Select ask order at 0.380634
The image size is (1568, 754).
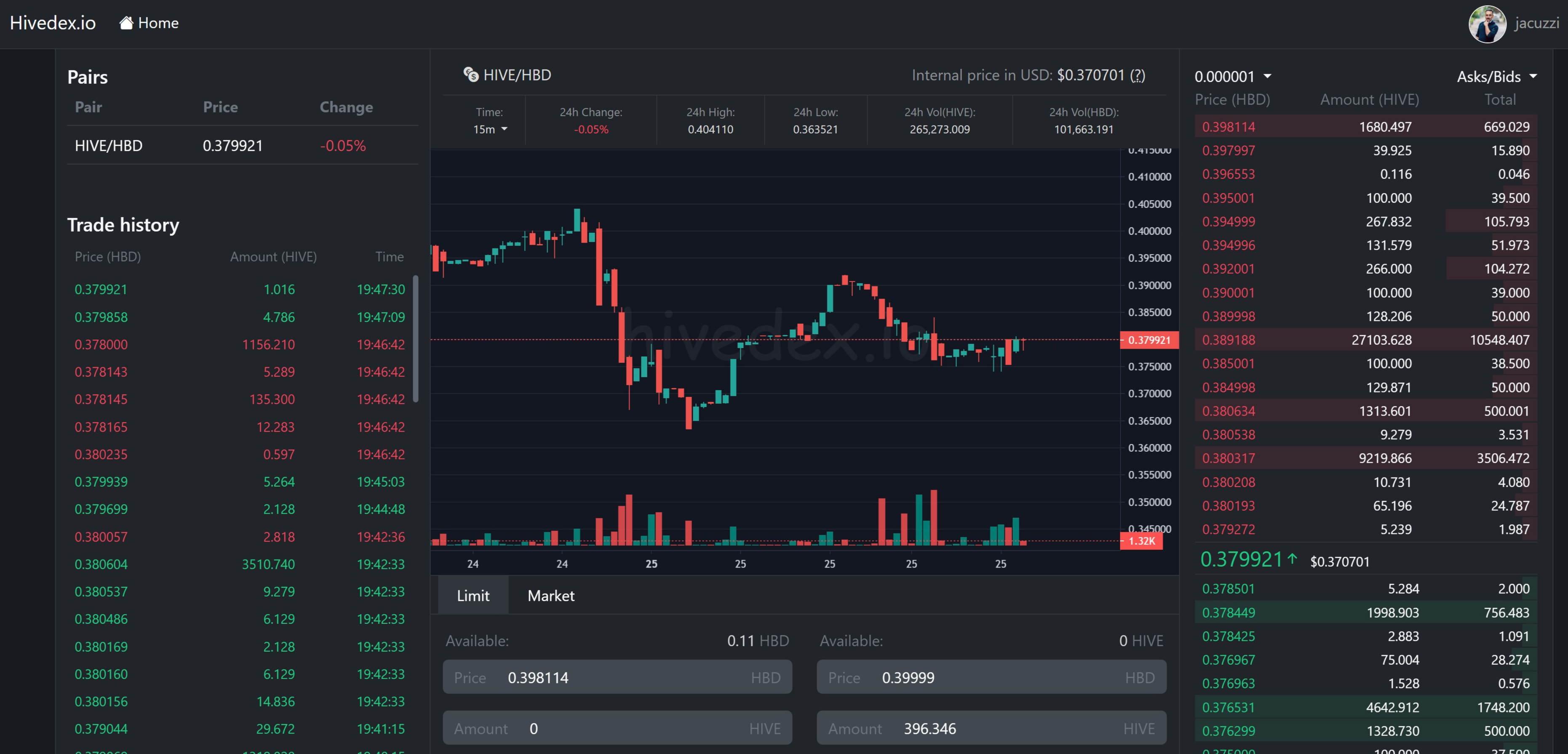[1365, 411]
